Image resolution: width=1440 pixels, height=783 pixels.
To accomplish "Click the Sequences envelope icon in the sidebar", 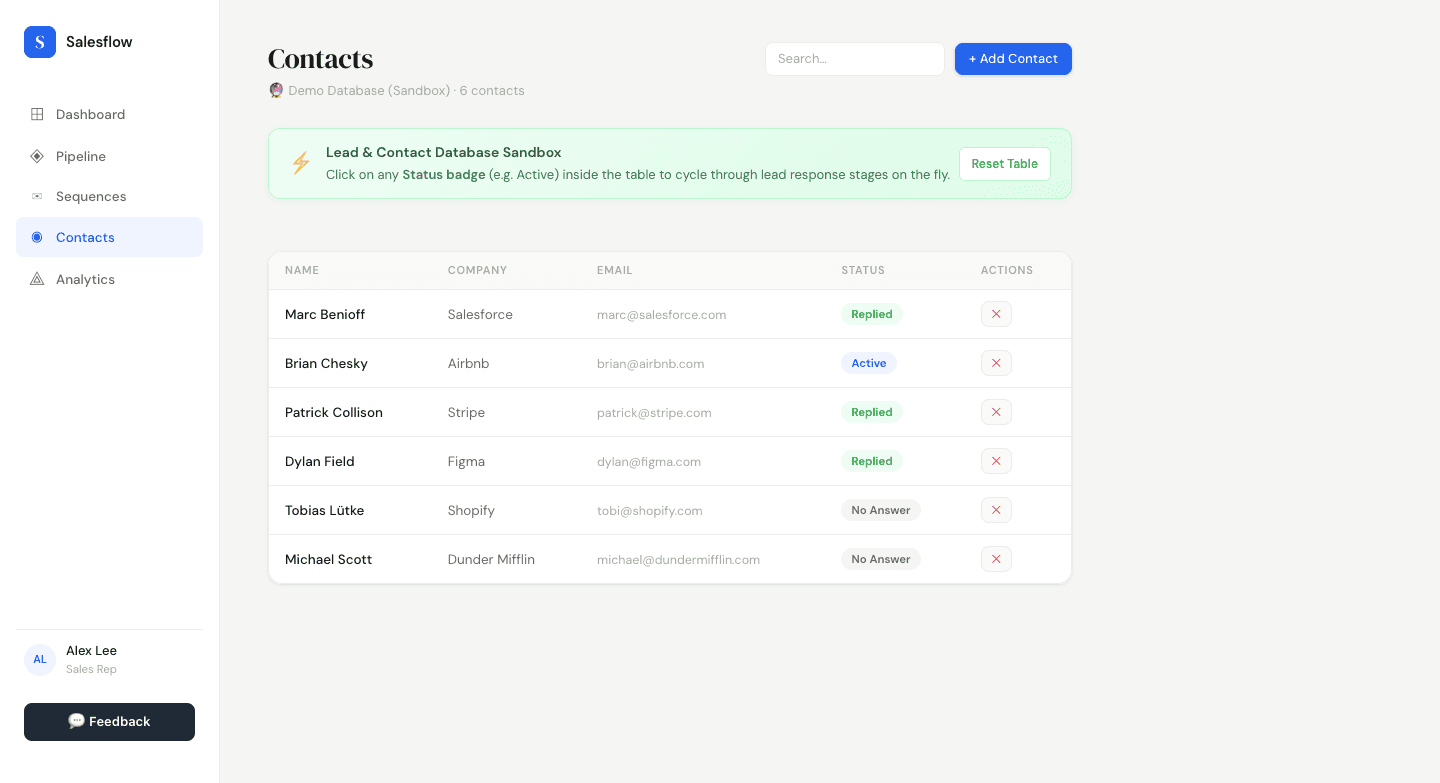I will 37,196.
